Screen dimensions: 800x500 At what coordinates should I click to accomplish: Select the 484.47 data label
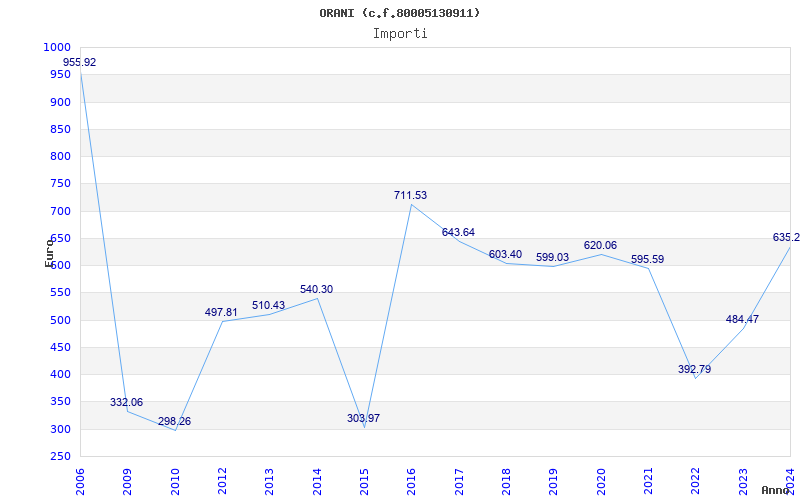pos(742,319)
